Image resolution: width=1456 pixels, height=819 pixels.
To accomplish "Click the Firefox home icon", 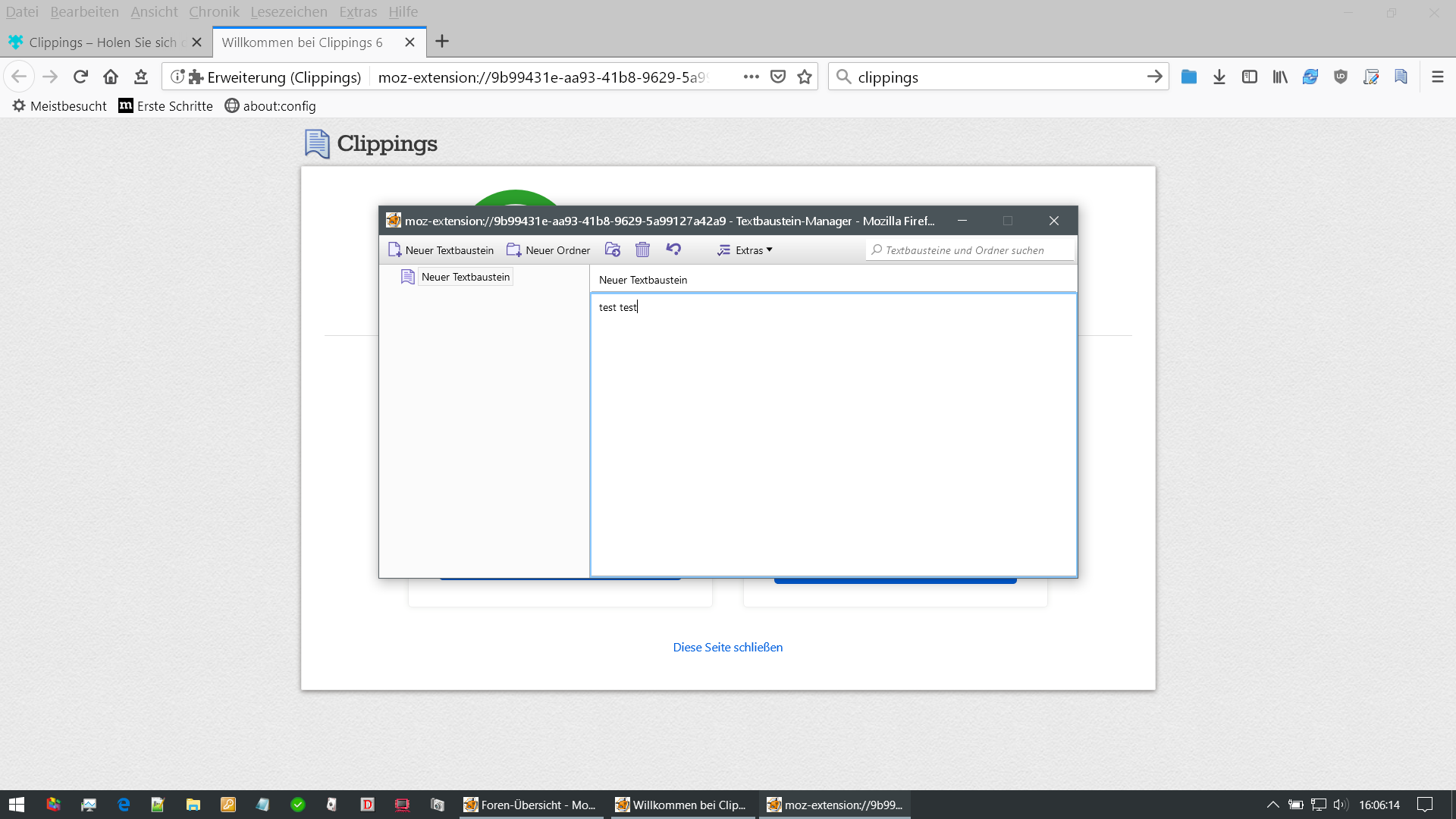I will pyautogui.click(x=111, y=77).
